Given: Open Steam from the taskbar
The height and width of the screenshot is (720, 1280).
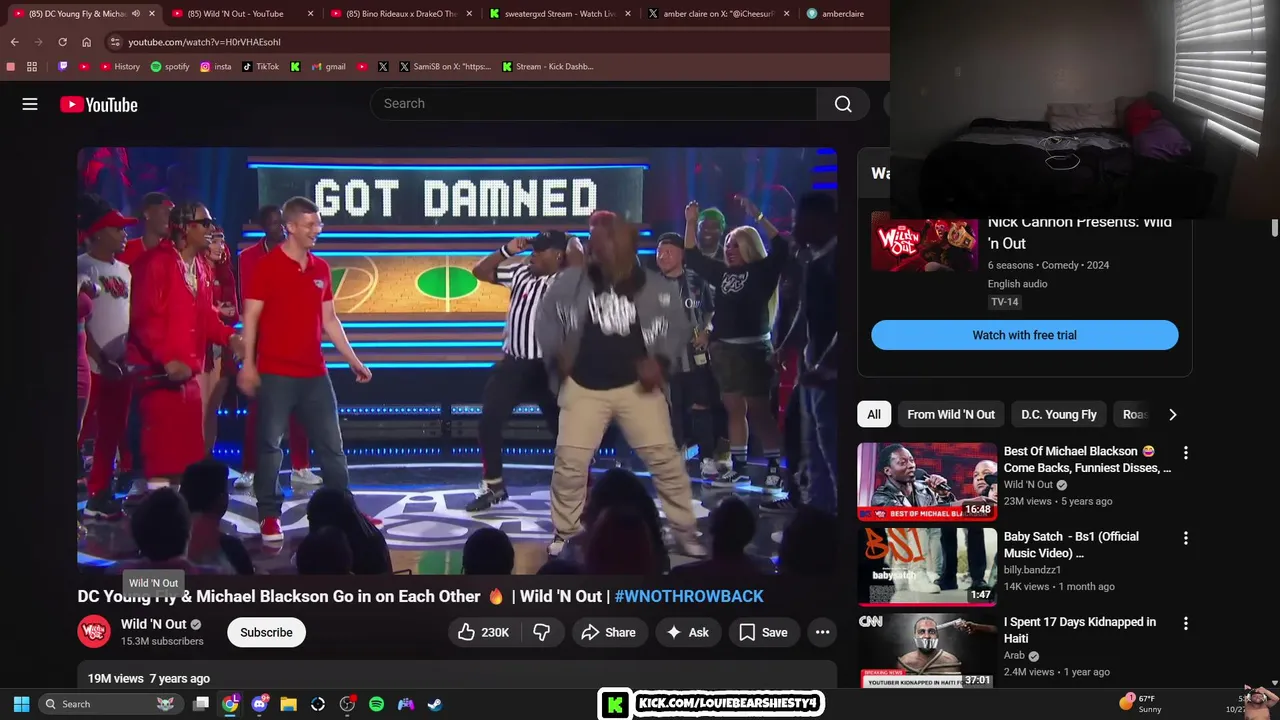Looking at the screenshot, I should [435, 704].
